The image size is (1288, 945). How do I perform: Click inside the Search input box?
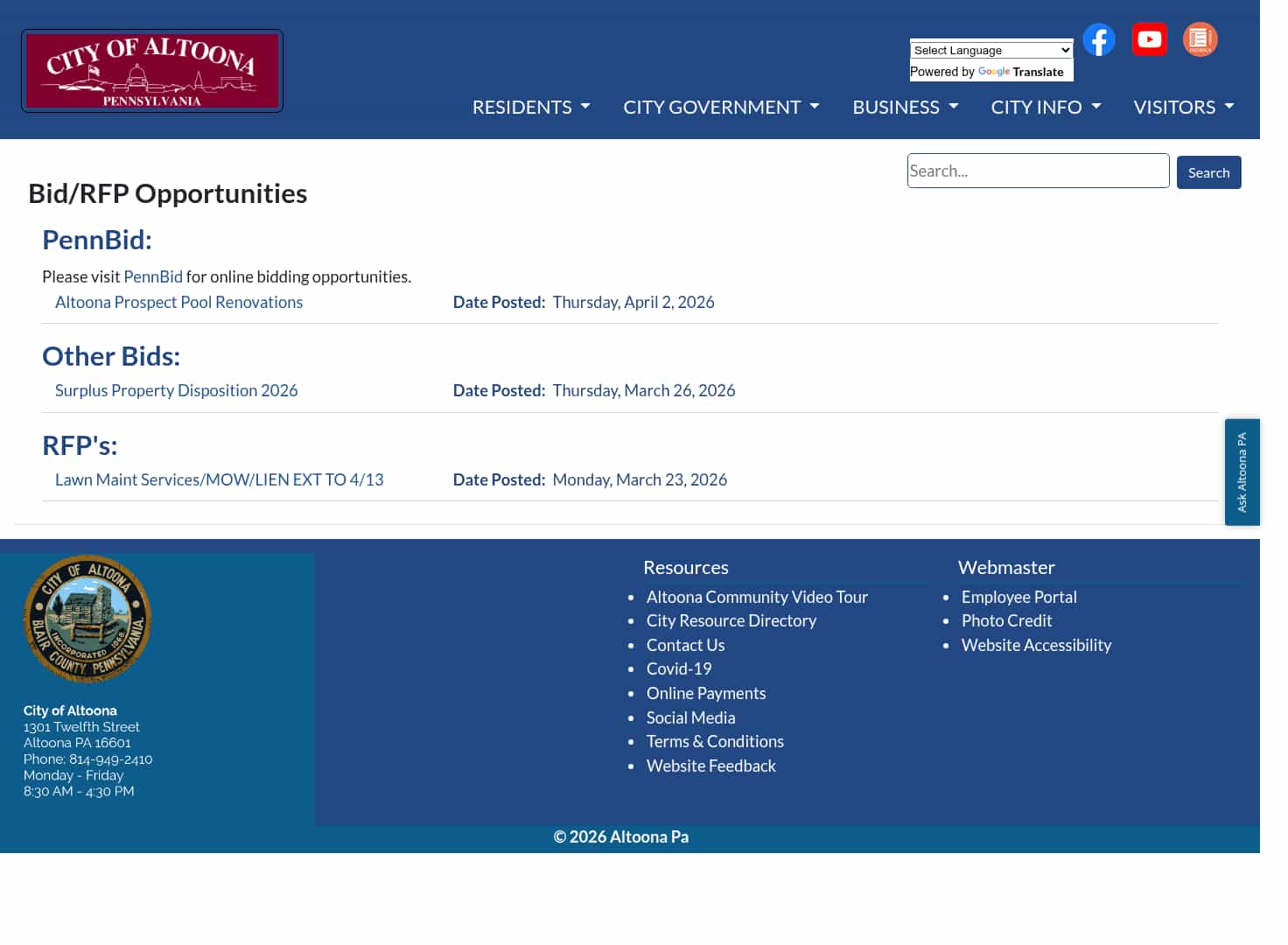coord(1037,171)
